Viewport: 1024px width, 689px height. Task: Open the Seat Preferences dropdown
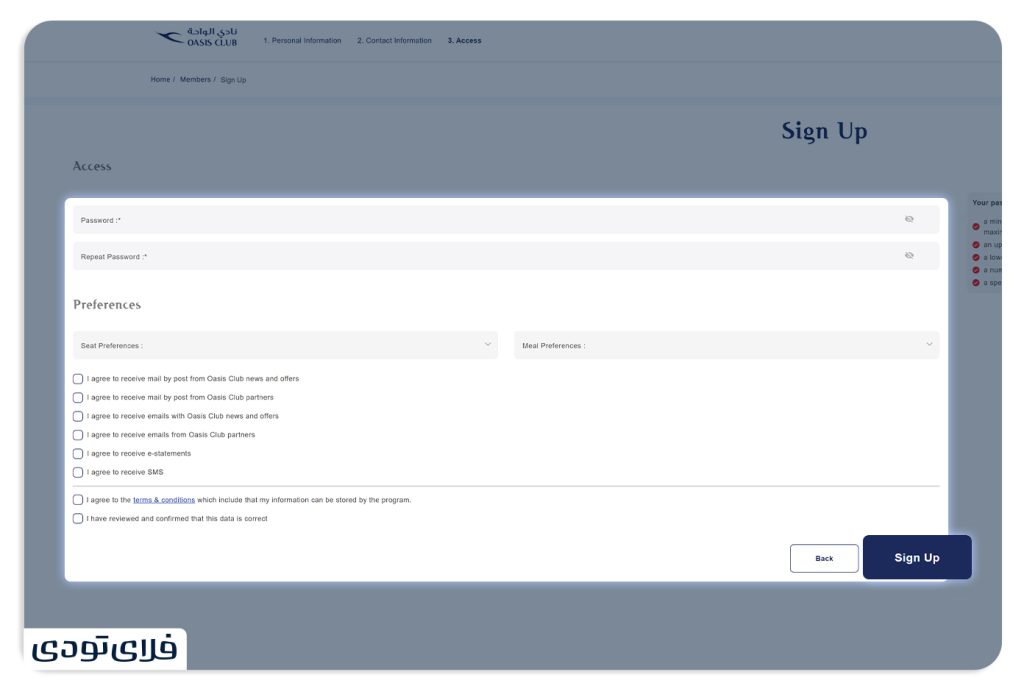[285, 345]
